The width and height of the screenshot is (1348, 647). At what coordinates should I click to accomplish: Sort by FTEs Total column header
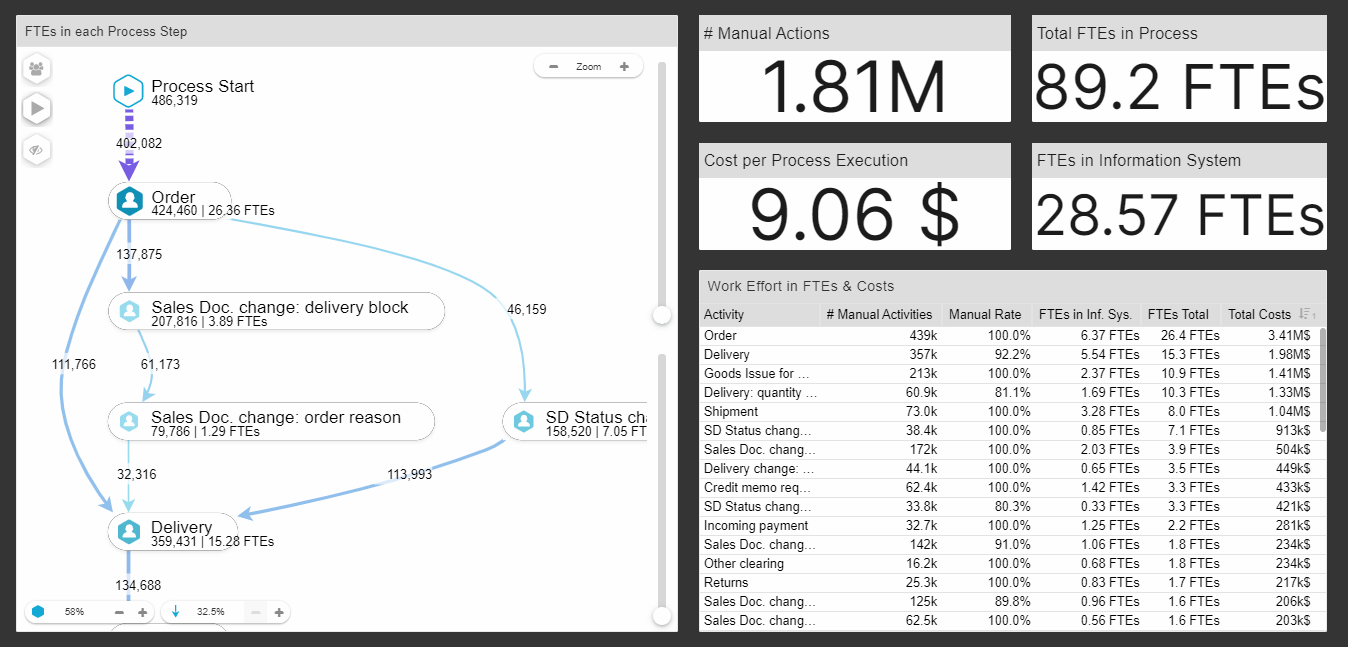1180,314
